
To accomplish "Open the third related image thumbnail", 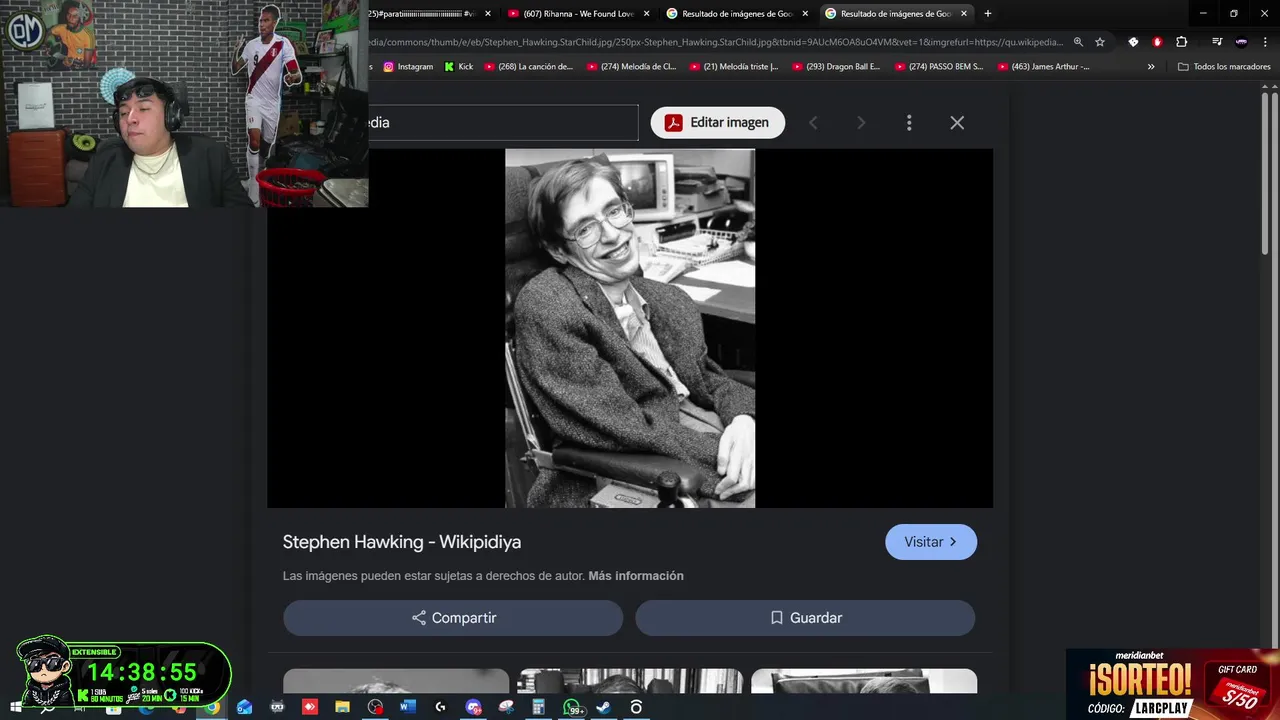I will coord(864,681).
